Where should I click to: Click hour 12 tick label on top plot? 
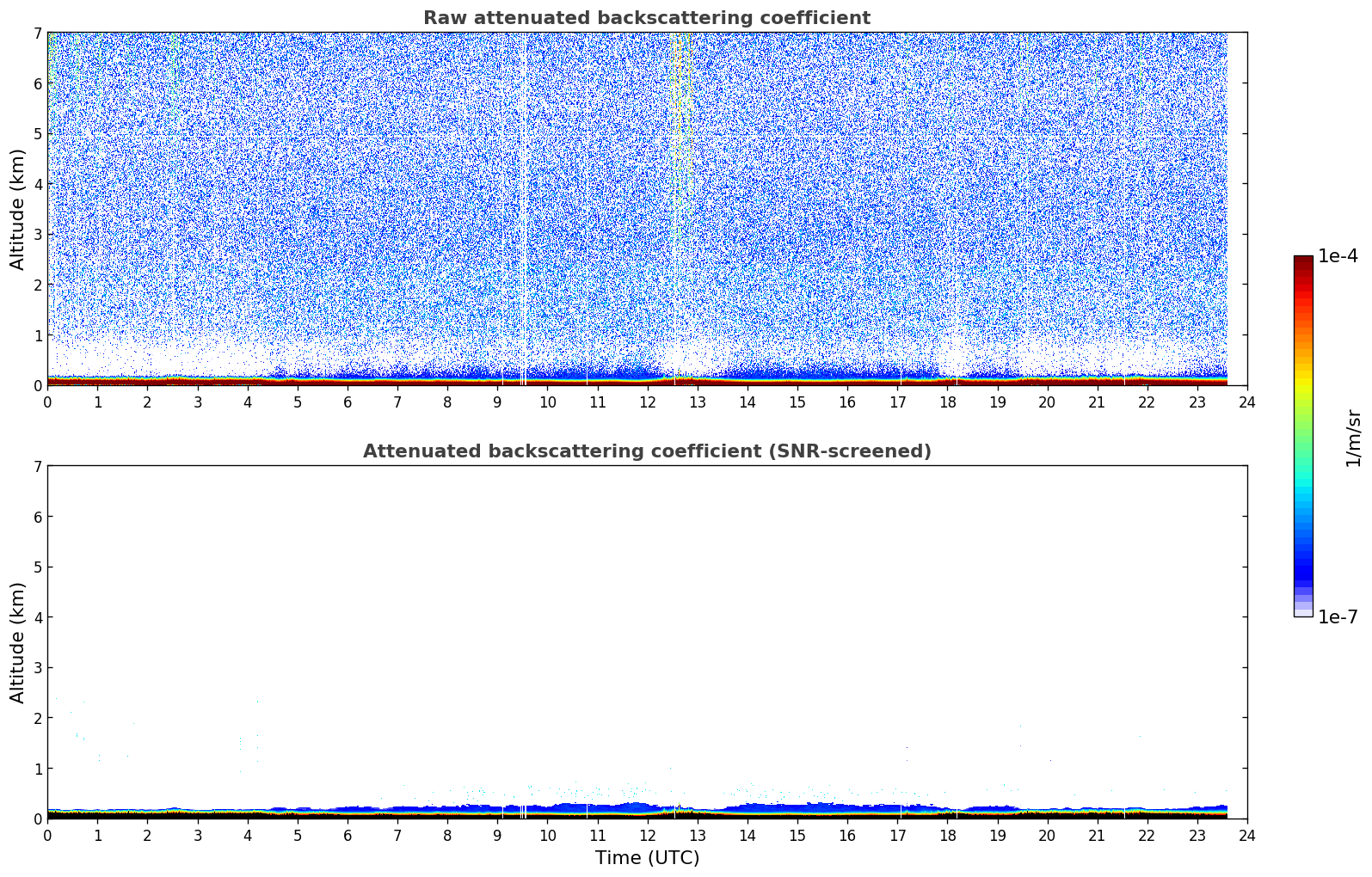pyautogui.click(x=647, y=402)
